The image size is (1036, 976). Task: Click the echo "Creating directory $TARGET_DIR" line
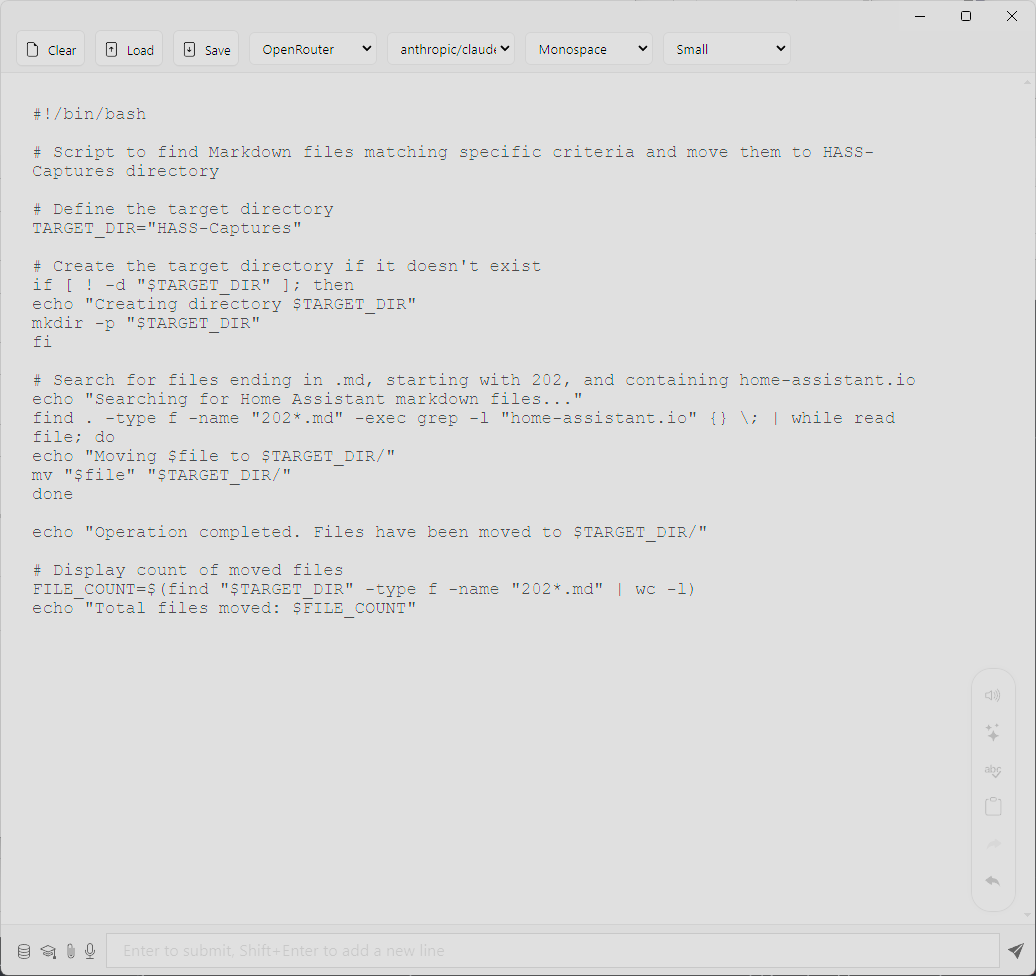(224, 305)
